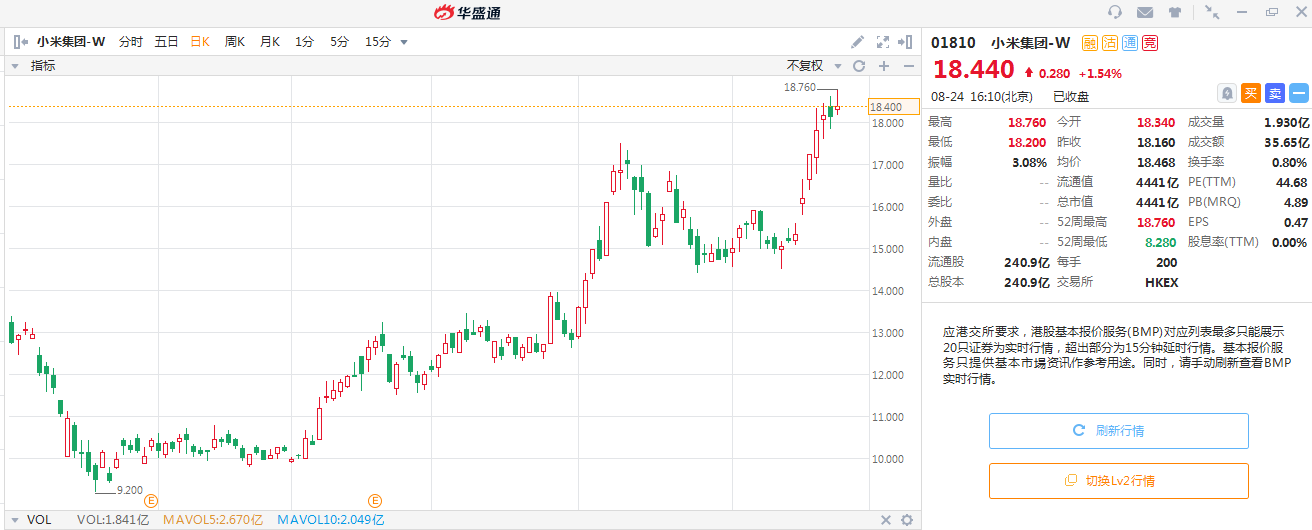Expand the 指标 indicators triangle
Viewport: 1312px width, 530px height.
pyautogui.click(x=15, y=66)
